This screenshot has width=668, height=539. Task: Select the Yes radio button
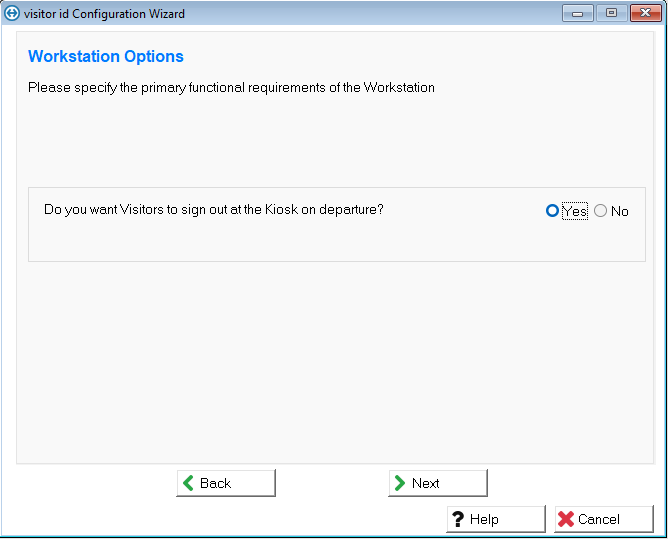tap(552, 211)
